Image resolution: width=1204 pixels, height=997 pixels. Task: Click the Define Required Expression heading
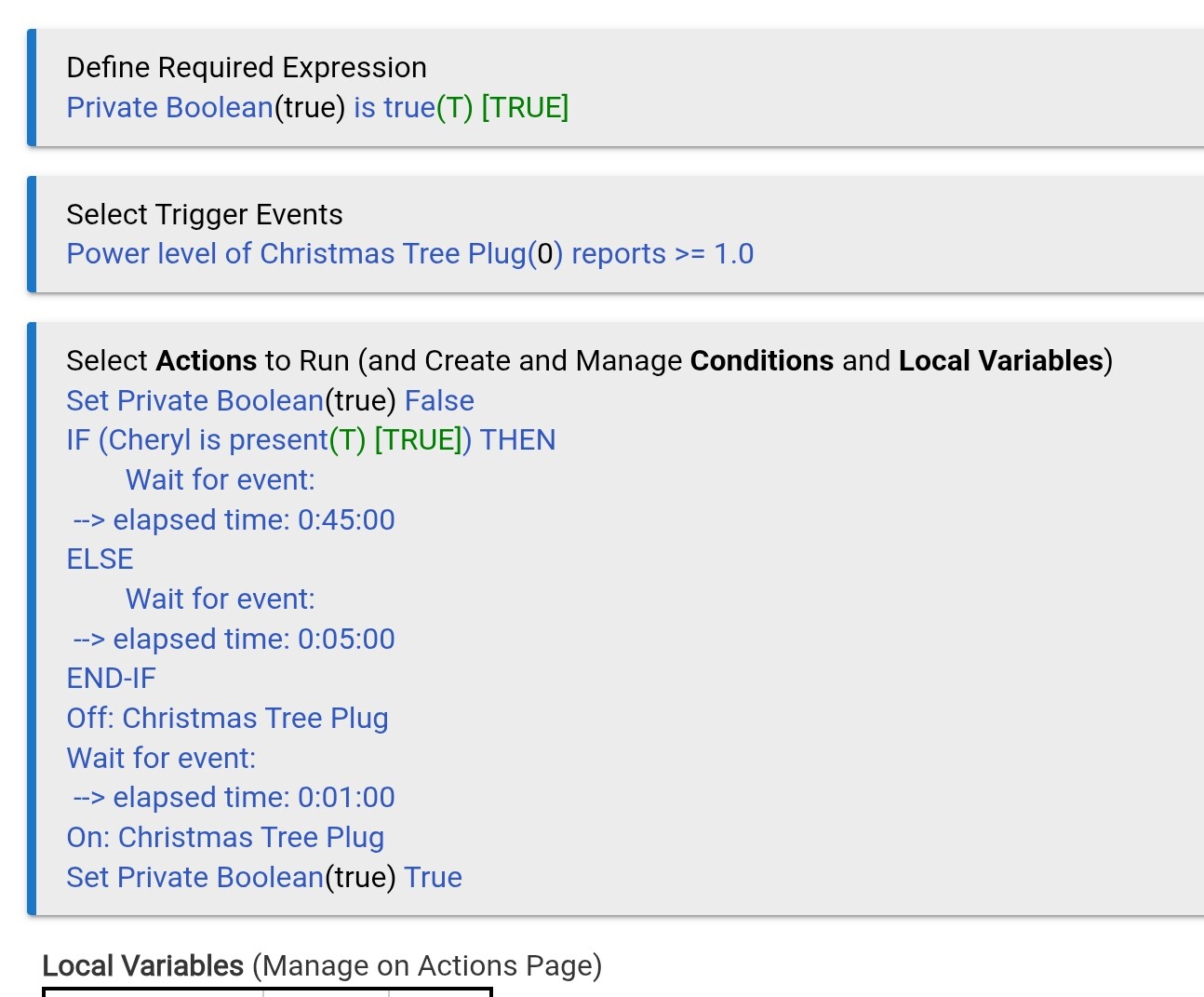click(247, 68)
